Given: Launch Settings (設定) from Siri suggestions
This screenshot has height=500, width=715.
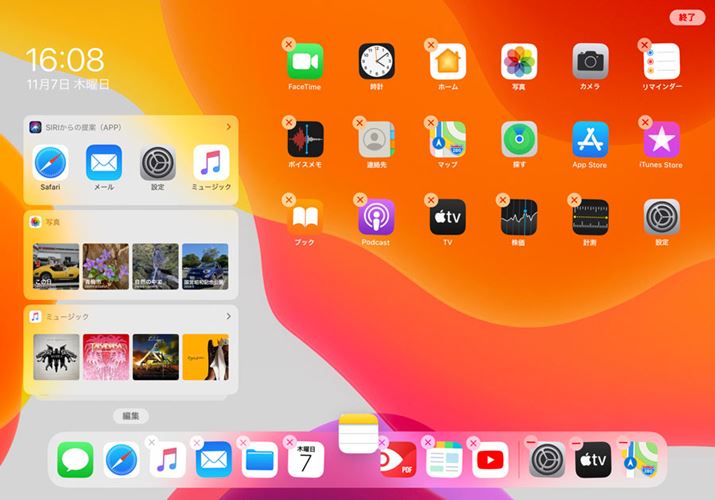Looking at the screenshot, I should point(158,163).
